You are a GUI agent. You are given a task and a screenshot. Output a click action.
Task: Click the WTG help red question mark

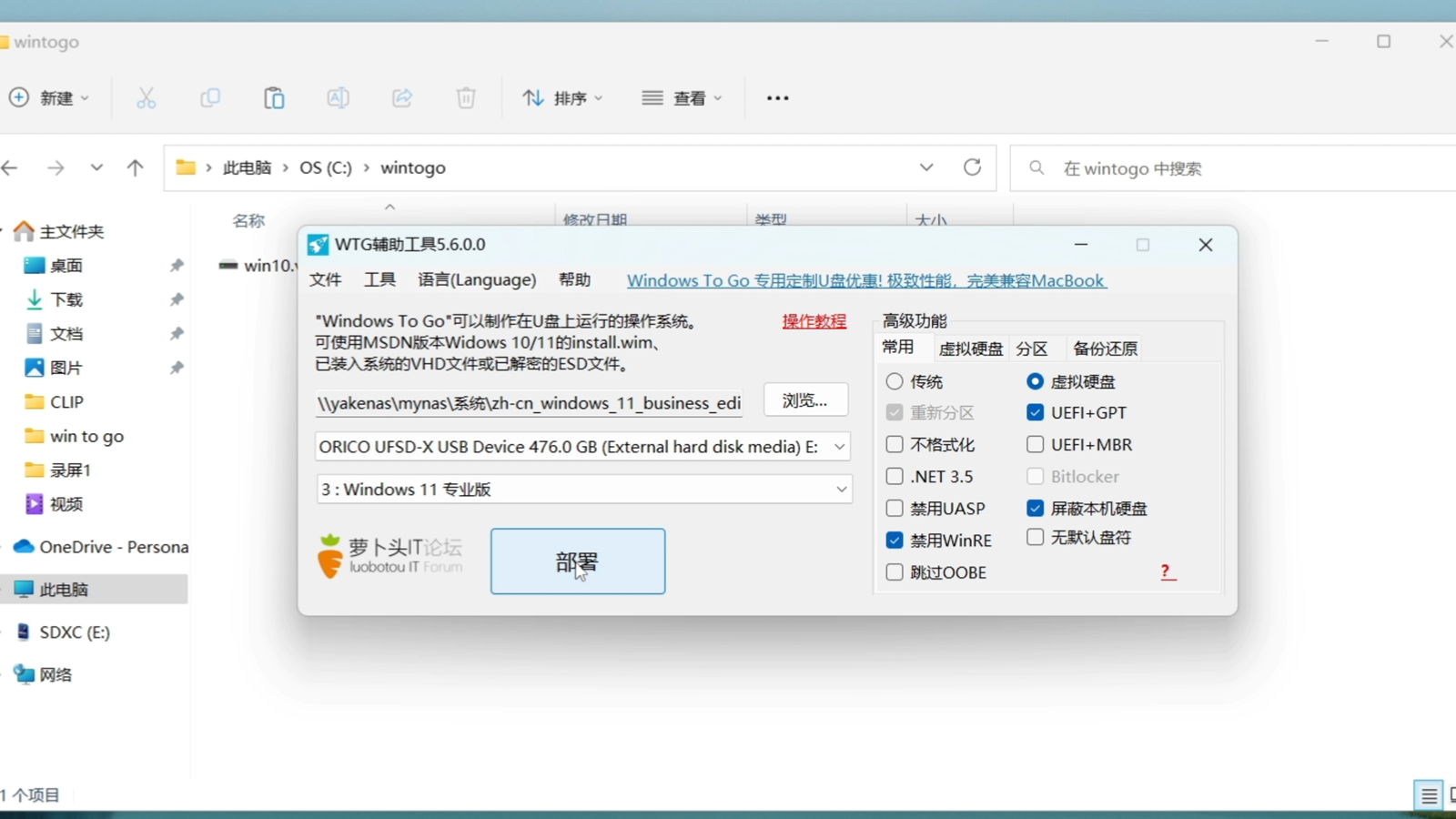pos(1168,571)
